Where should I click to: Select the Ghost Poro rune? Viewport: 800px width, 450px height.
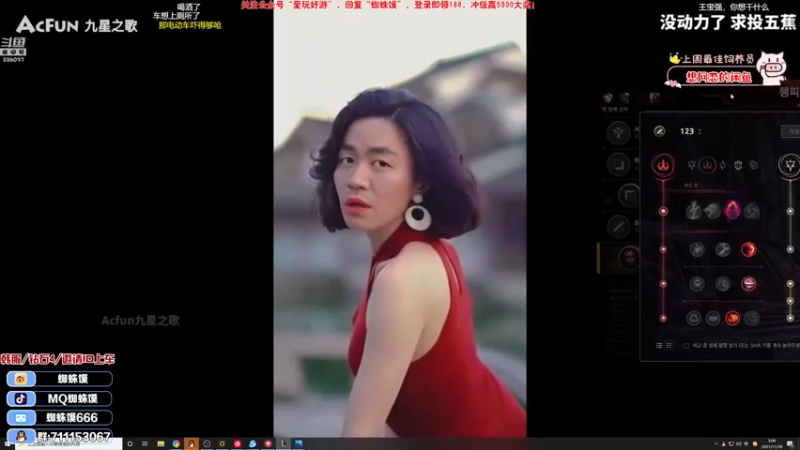click(x=722, y=284)
